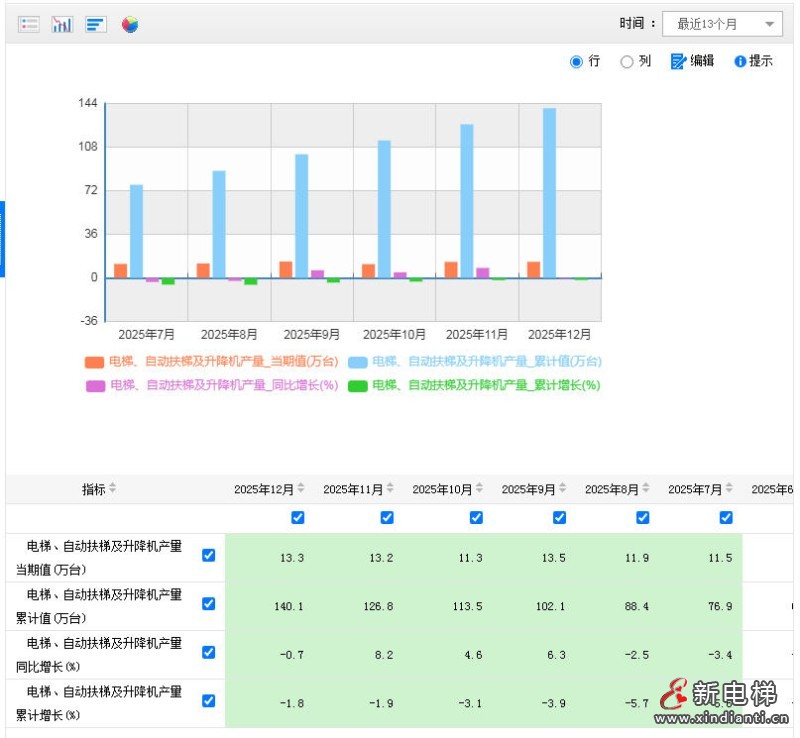This screenshot has height=738, width=800.
Task: Open the 提示 info tip icon
Action: pos(740,61)
